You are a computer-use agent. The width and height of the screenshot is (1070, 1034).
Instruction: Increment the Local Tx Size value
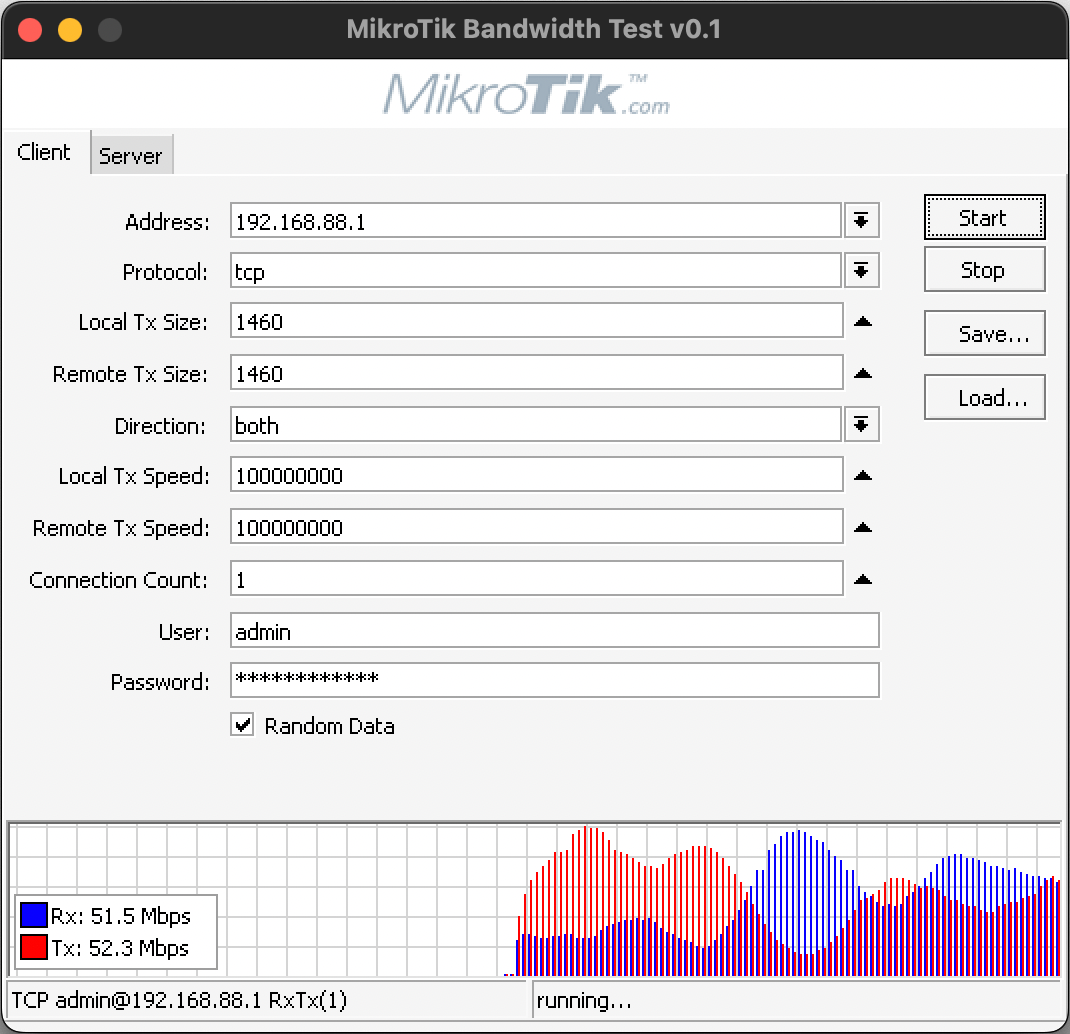click(x=861, y=321)
